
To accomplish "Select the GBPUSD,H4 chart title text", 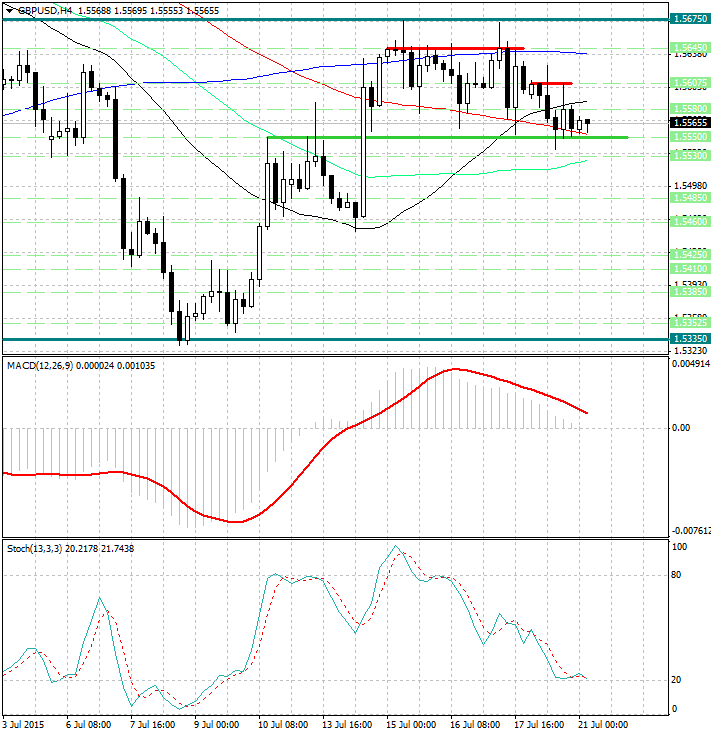I will [x=45, y=10].
